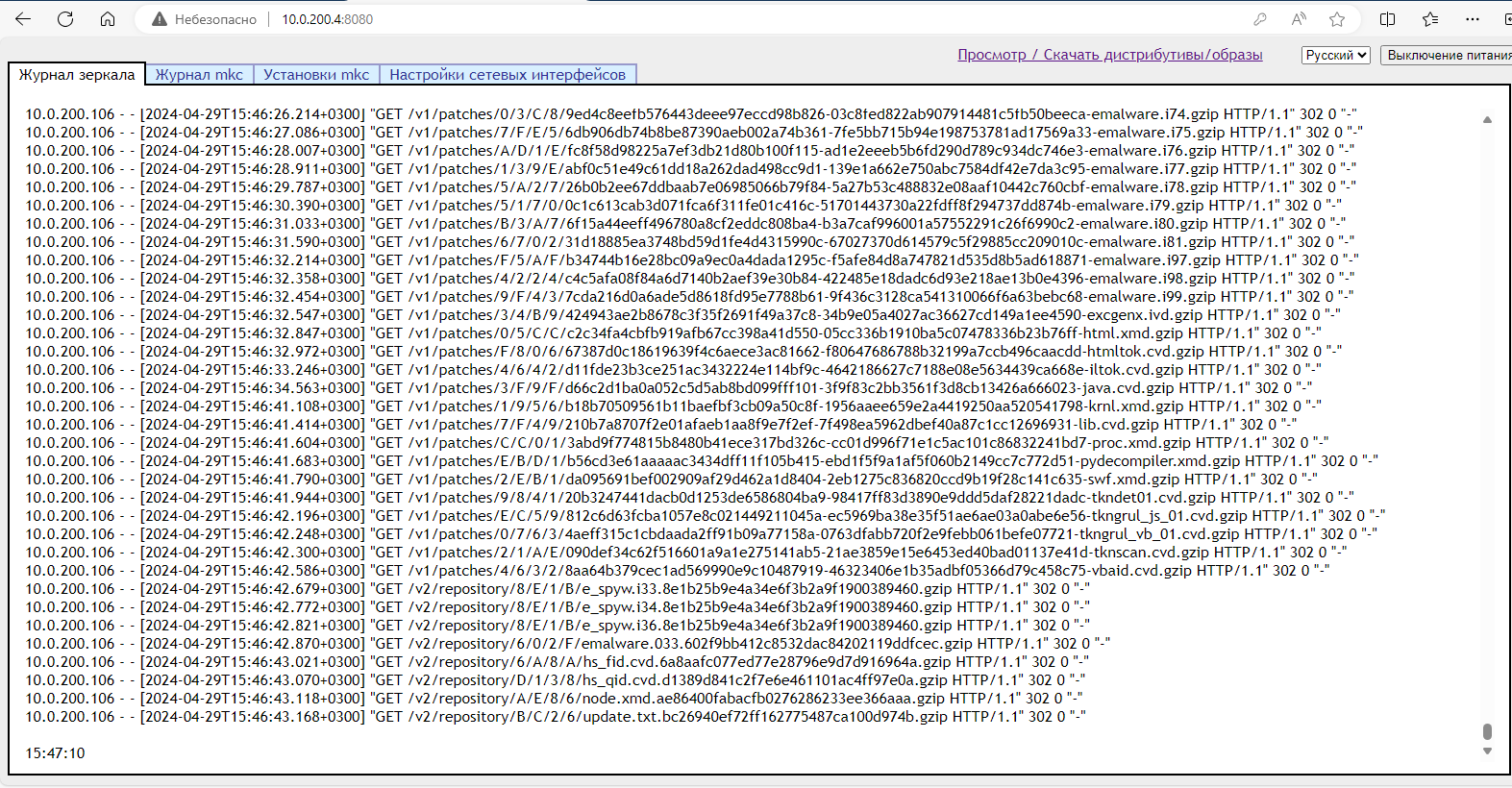Click the log line containing e_spyw.i33
The width and height of the screenshot is (1512, 788).
(558, 589)
